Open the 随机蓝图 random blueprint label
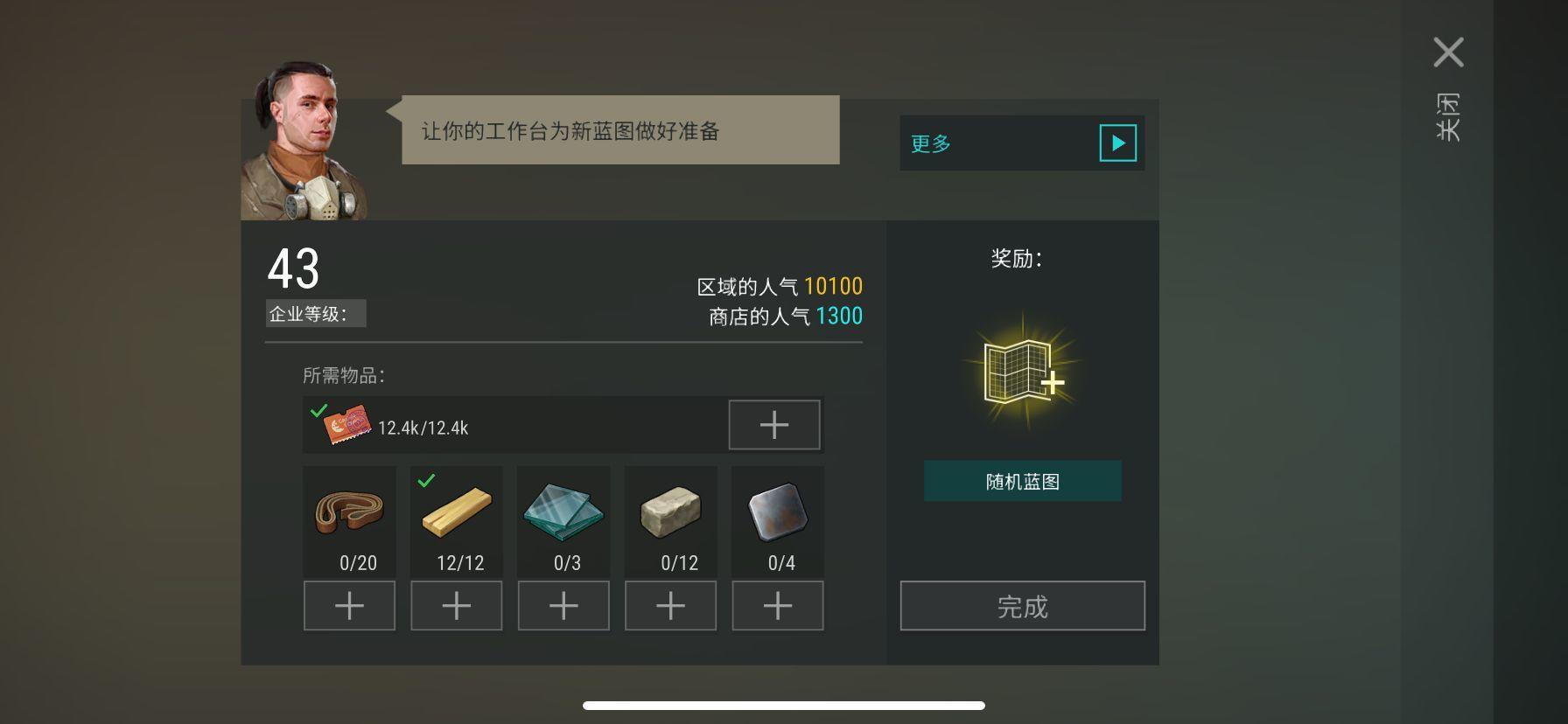 pyautogui.click(x=1022, y=481)
